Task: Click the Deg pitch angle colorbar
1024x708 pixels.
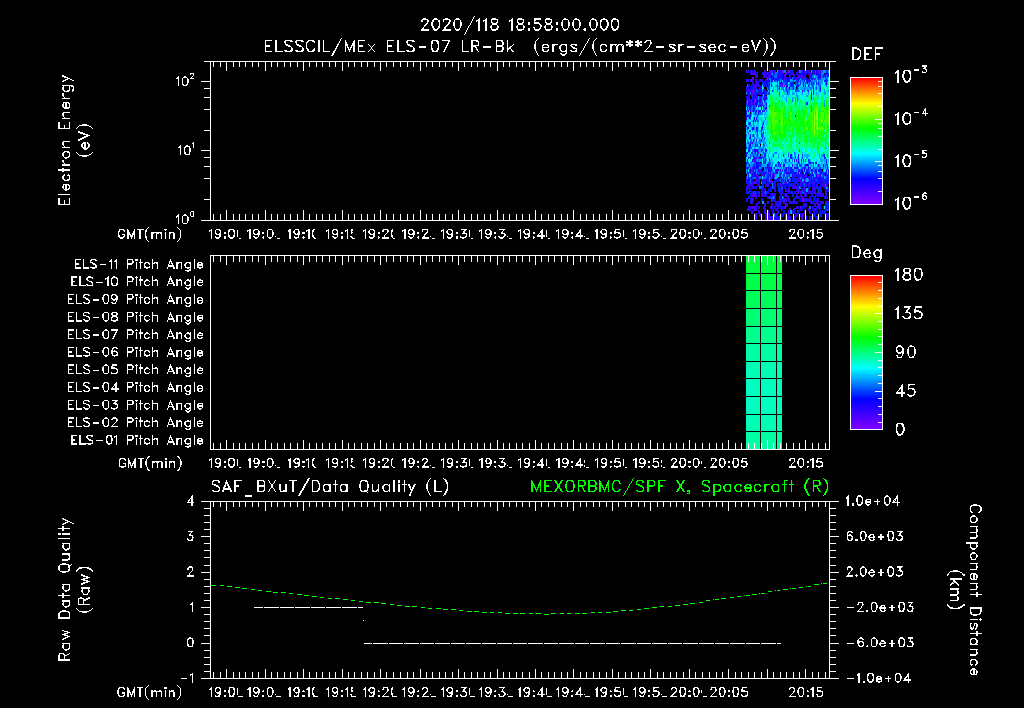Action: [x=866, y=352]
